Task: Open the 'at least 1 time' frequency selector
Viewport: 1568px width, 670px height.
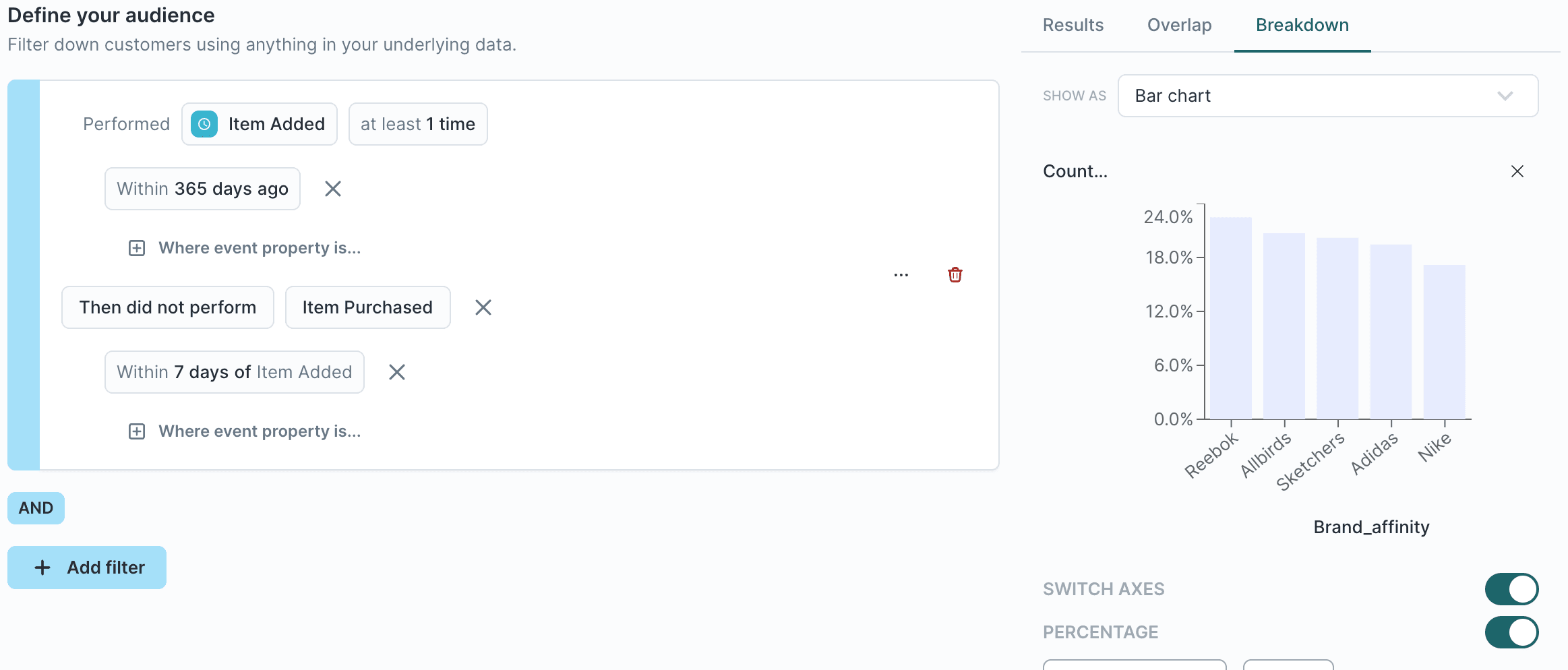Action: click(x=417, y=123)
